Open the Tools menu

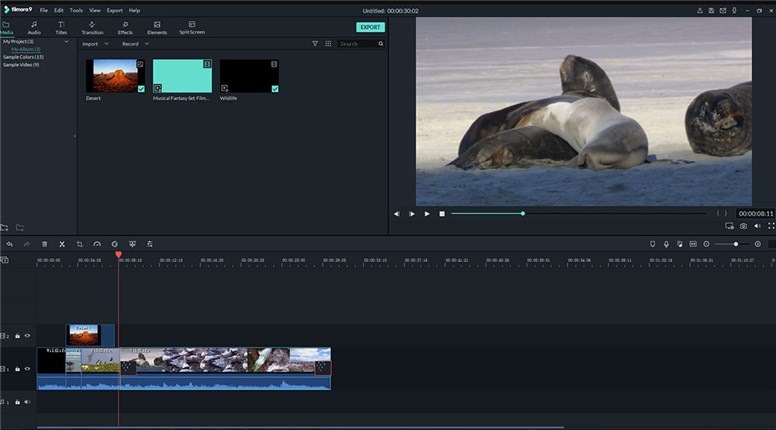(x=76, y=10)
